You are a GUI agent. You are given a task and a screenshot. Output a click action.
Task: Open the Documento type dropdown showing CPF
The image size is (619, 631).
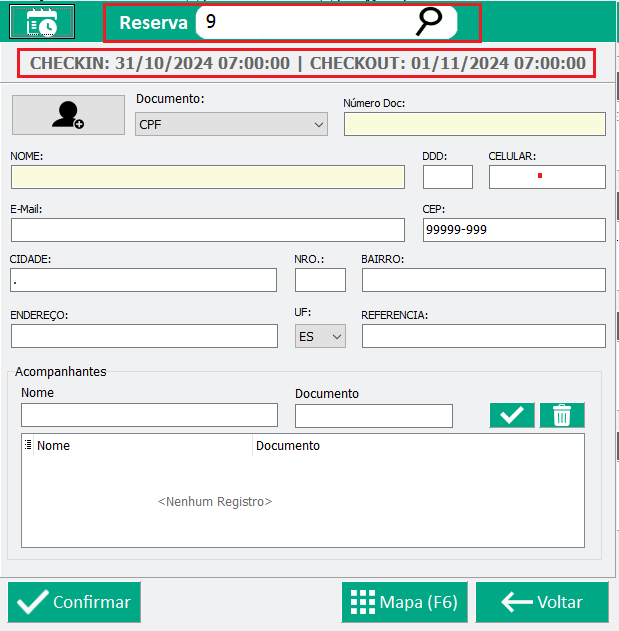click(x=231, y=124)
